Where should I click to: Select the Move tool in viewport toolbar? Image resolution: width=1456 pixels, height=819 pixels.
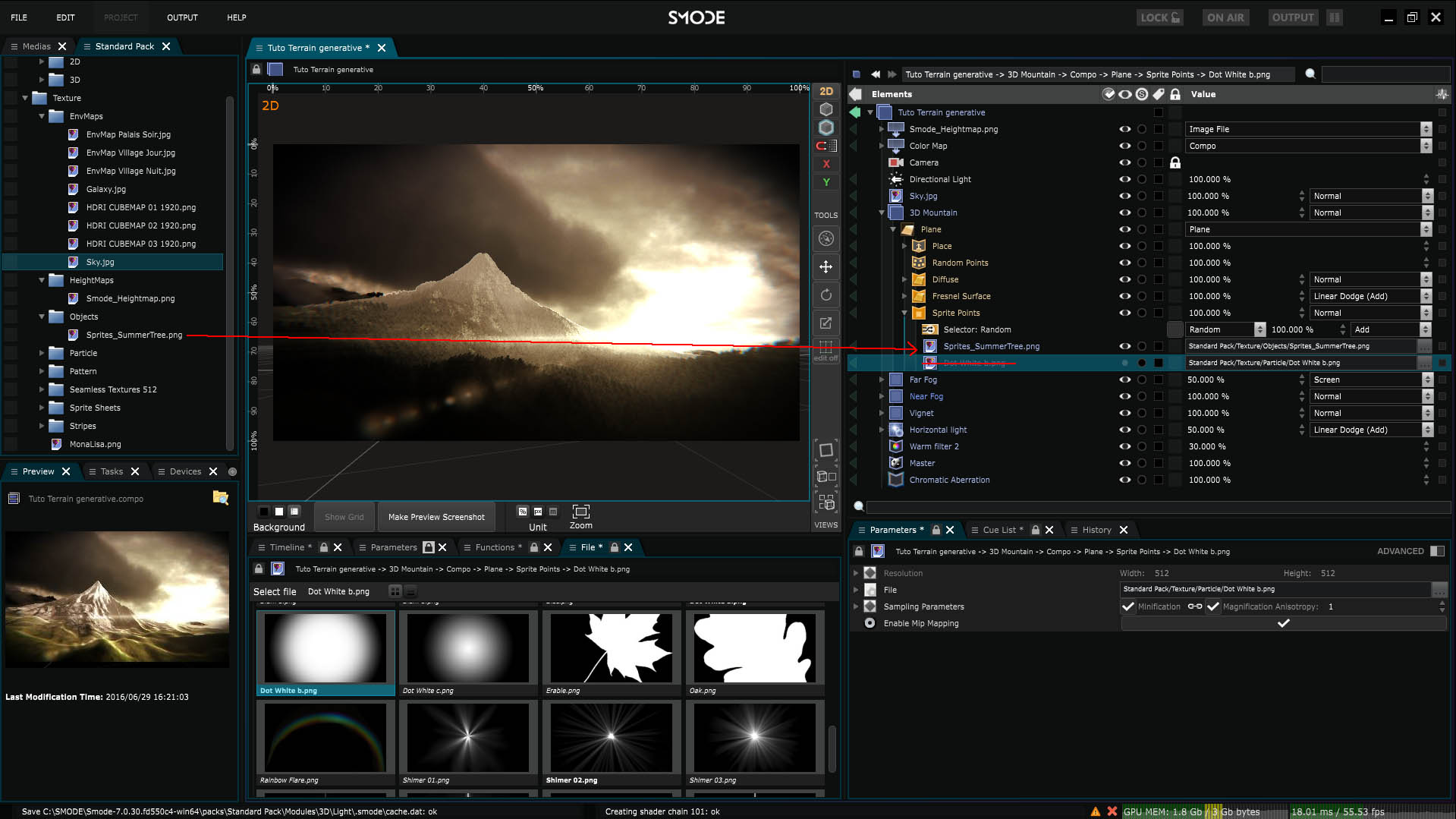coord(825,267)
